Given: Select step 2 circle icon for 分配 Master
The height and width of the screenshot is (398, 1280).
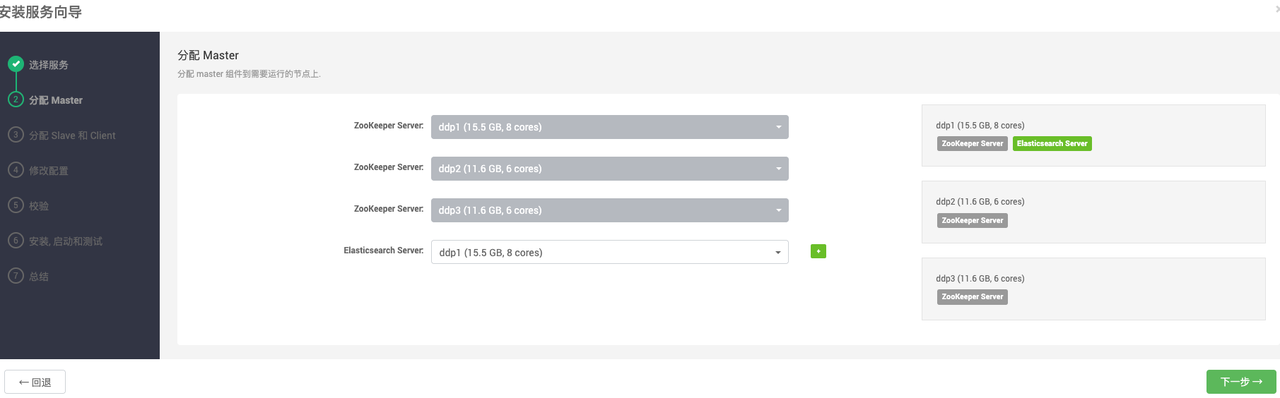Looking at the screenshot, I should pyautogui.click(x=16, y=100).
